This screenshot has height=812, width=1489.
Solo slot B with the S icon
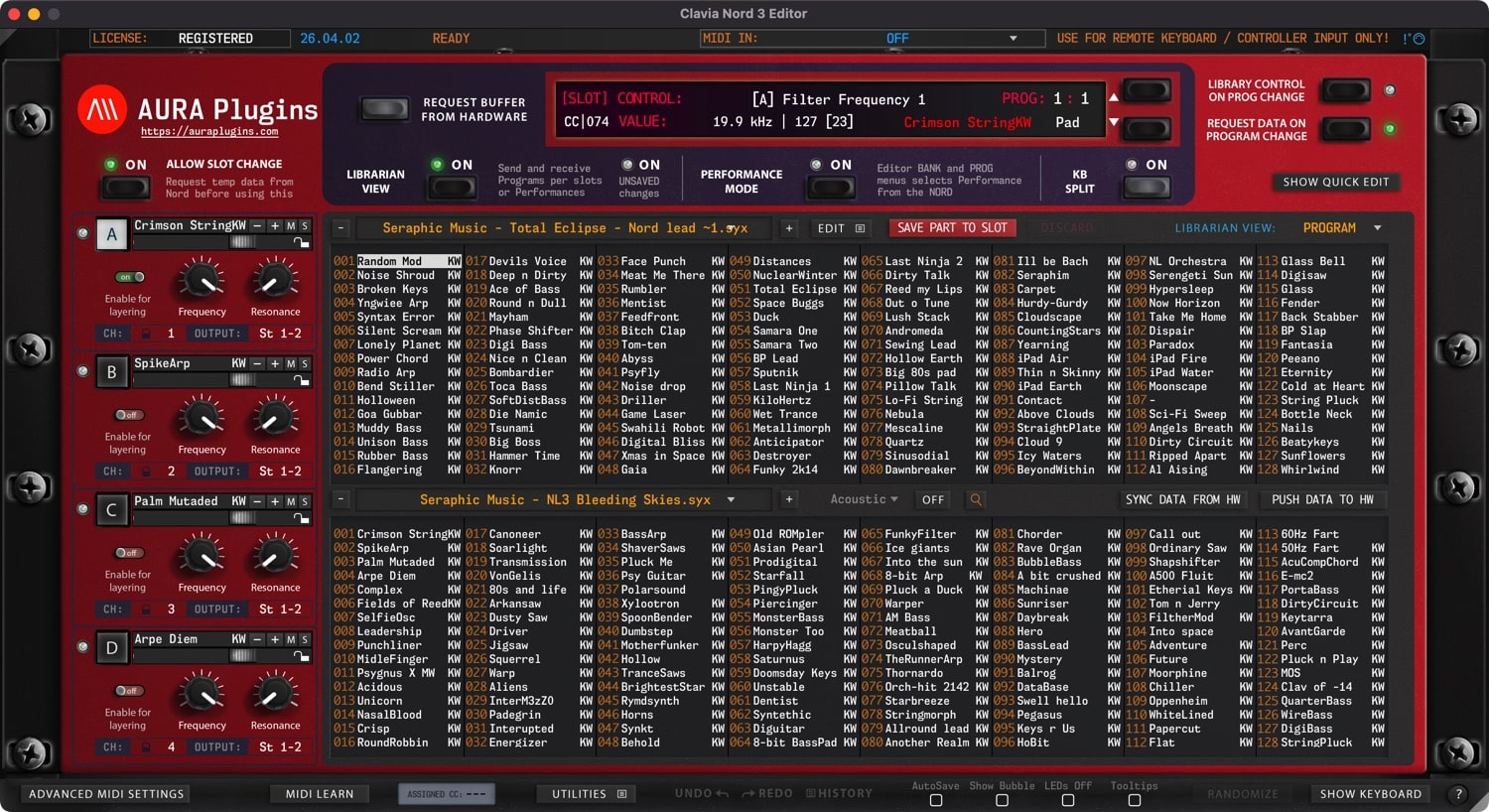[305, 364]
